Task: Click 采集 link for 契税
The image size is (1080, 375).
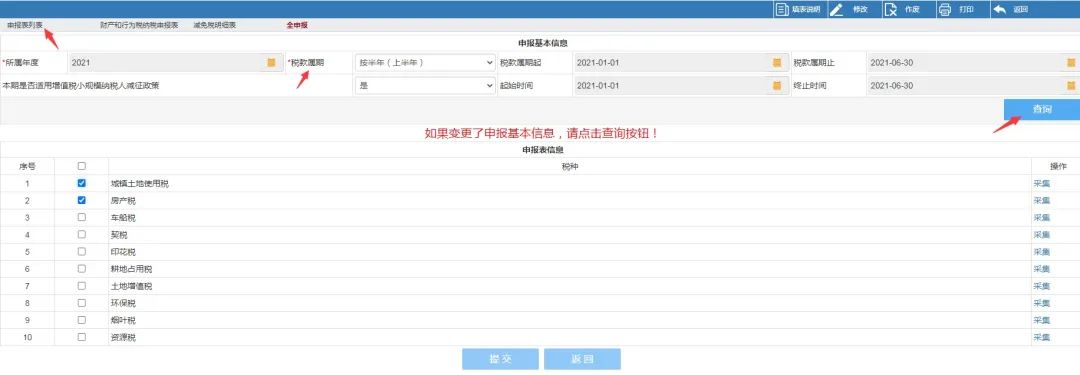Action: [1041, 235]
